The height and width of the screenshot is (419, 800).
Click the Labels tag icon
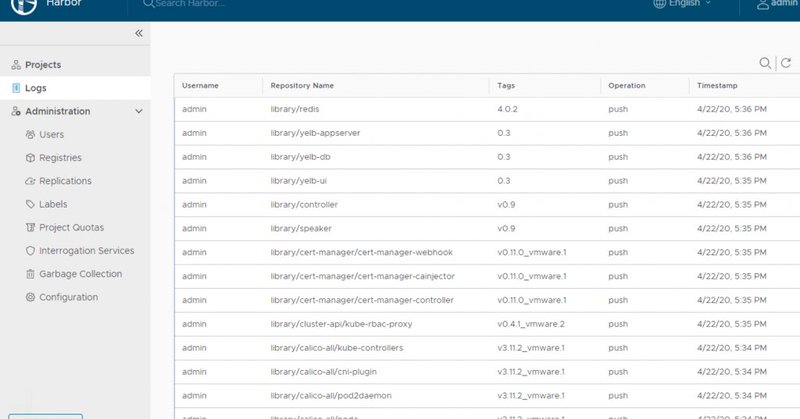(30, 204)
